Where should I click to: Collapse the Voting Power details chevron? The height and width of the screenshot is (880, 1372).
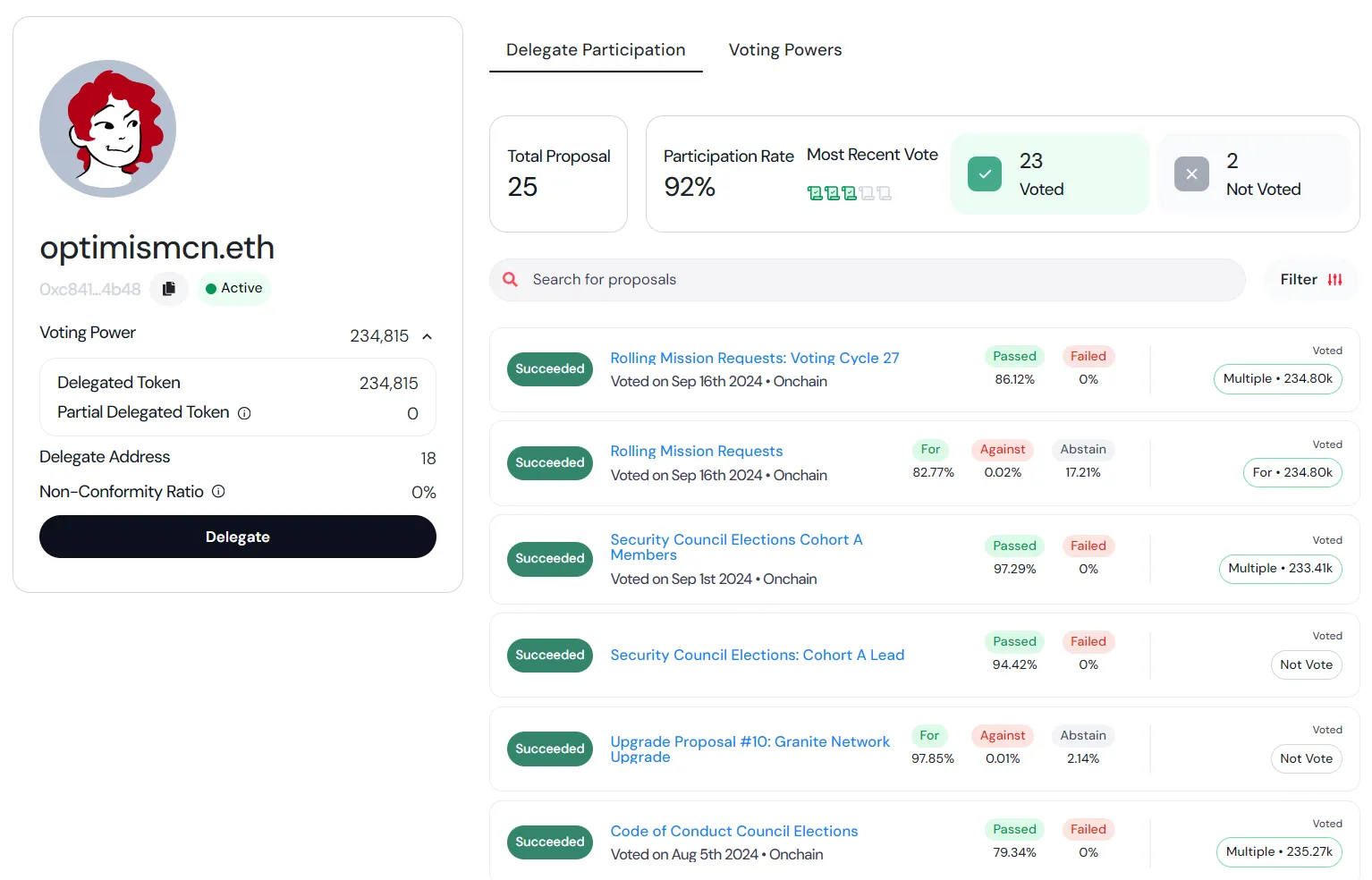(x=428, y=337)
